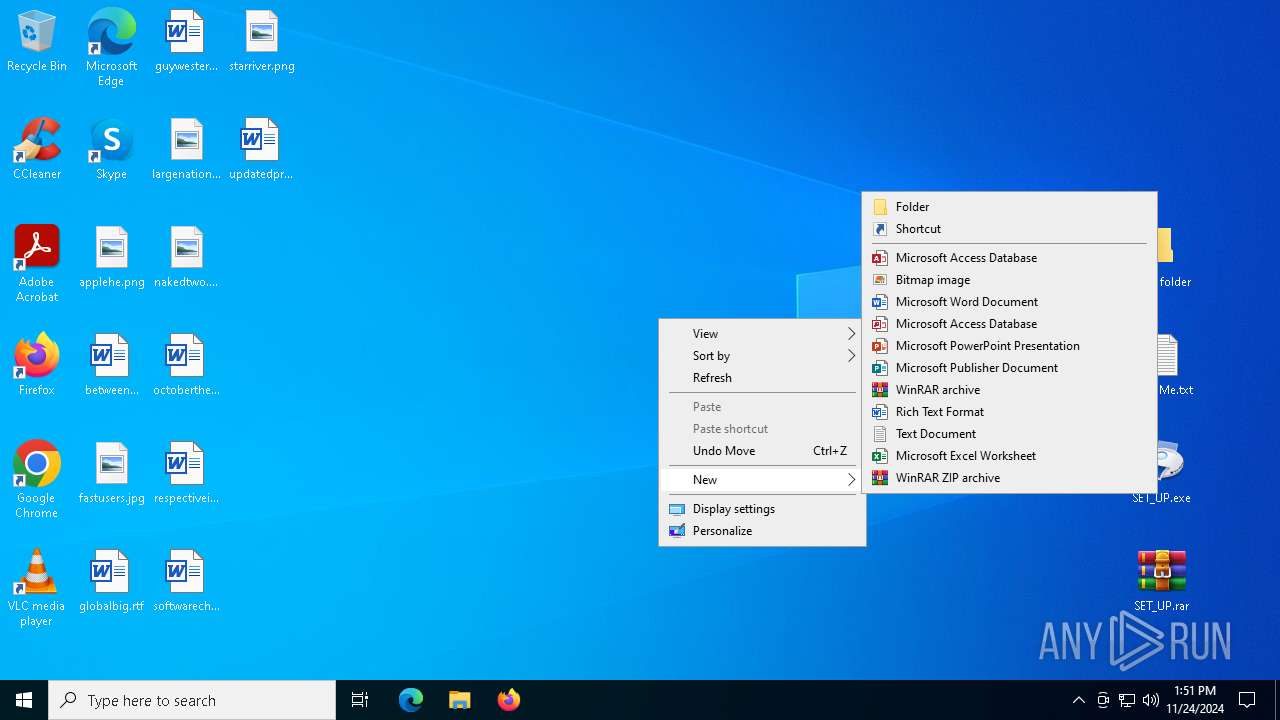Create a new WinRAR ZIP archive
The height and width of the screenshot is (720, 1280).
pos(1009,478)
